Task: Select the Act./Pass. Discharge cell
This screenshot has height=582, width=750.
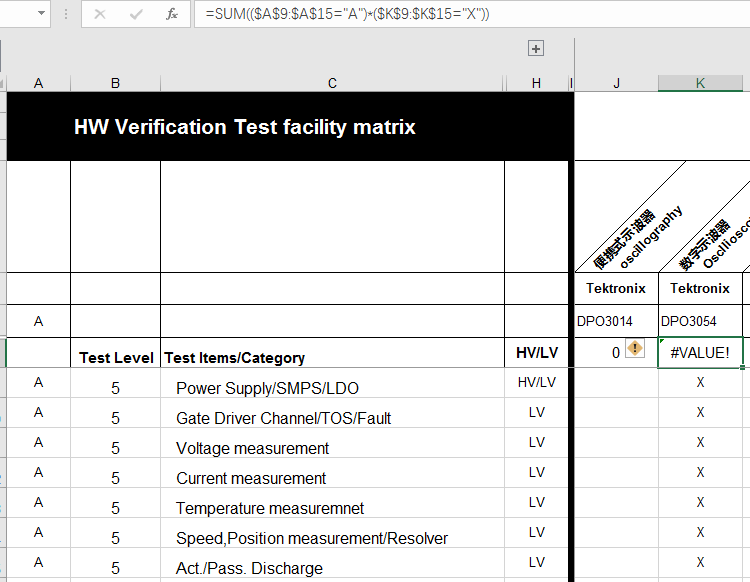Action: coord(332,563)
